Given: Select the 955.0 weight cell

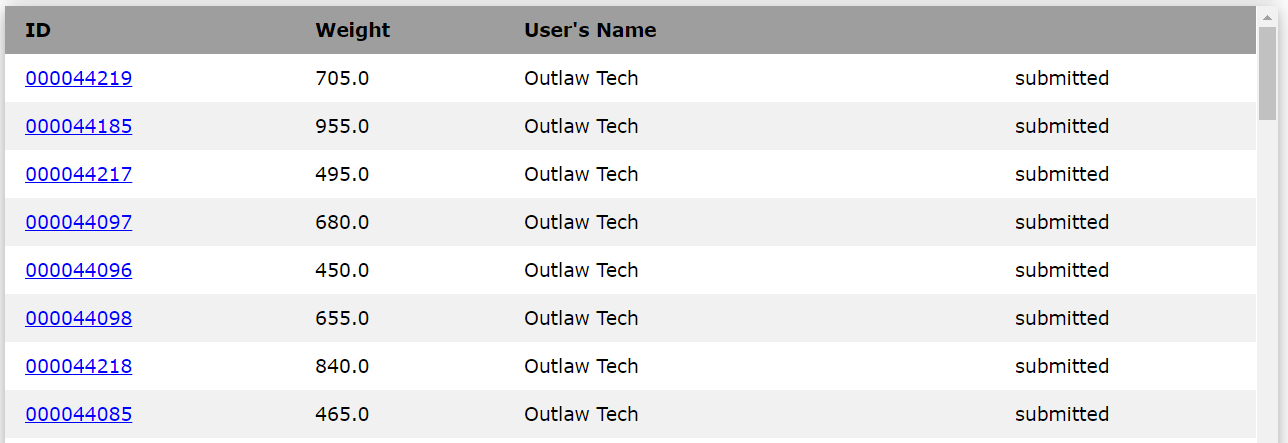Looking at the screenshot, I should tap(342, 126).
